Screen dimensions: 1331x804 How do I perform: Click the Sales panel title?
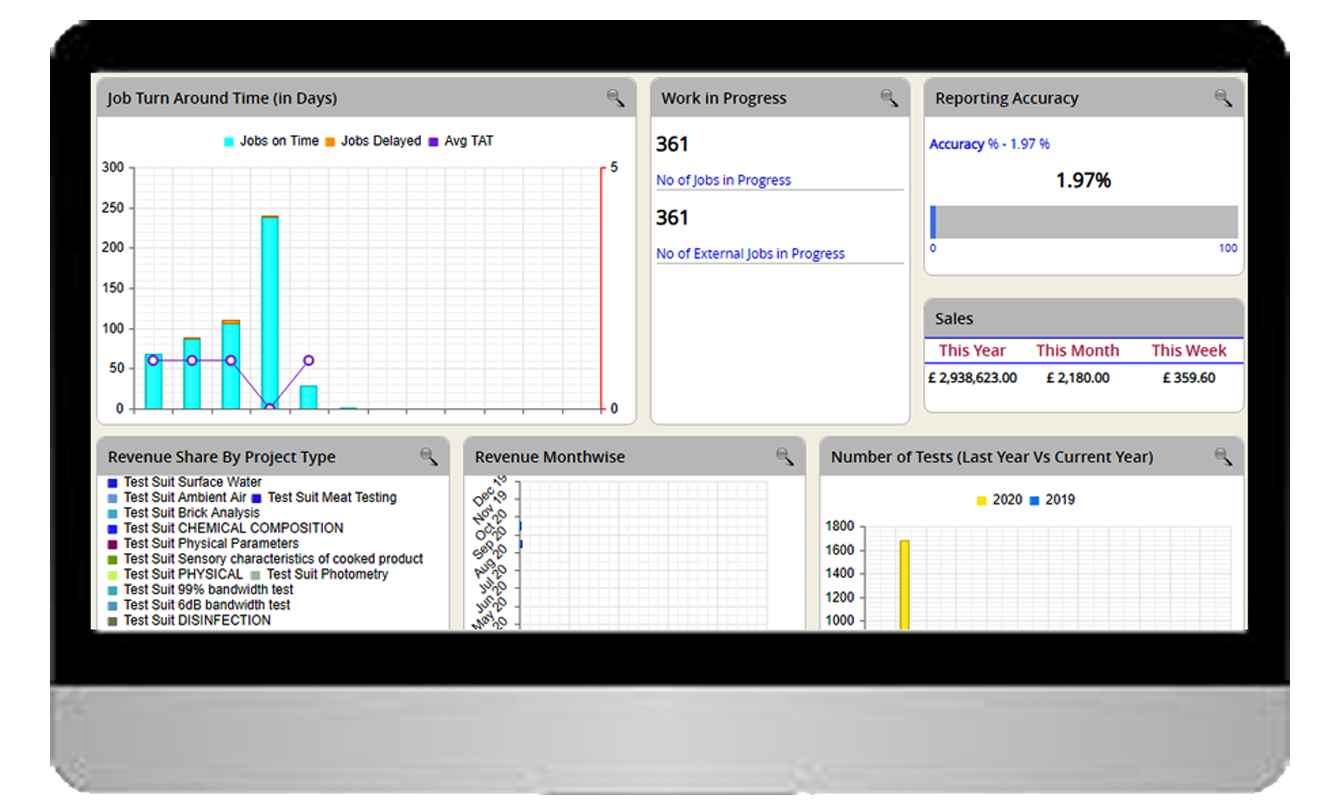click(954, 319)
